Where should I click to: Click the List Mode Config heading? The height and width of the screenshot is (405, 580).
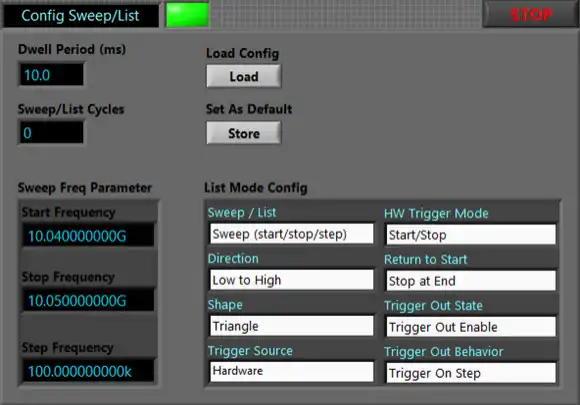(x=256, y=188)
